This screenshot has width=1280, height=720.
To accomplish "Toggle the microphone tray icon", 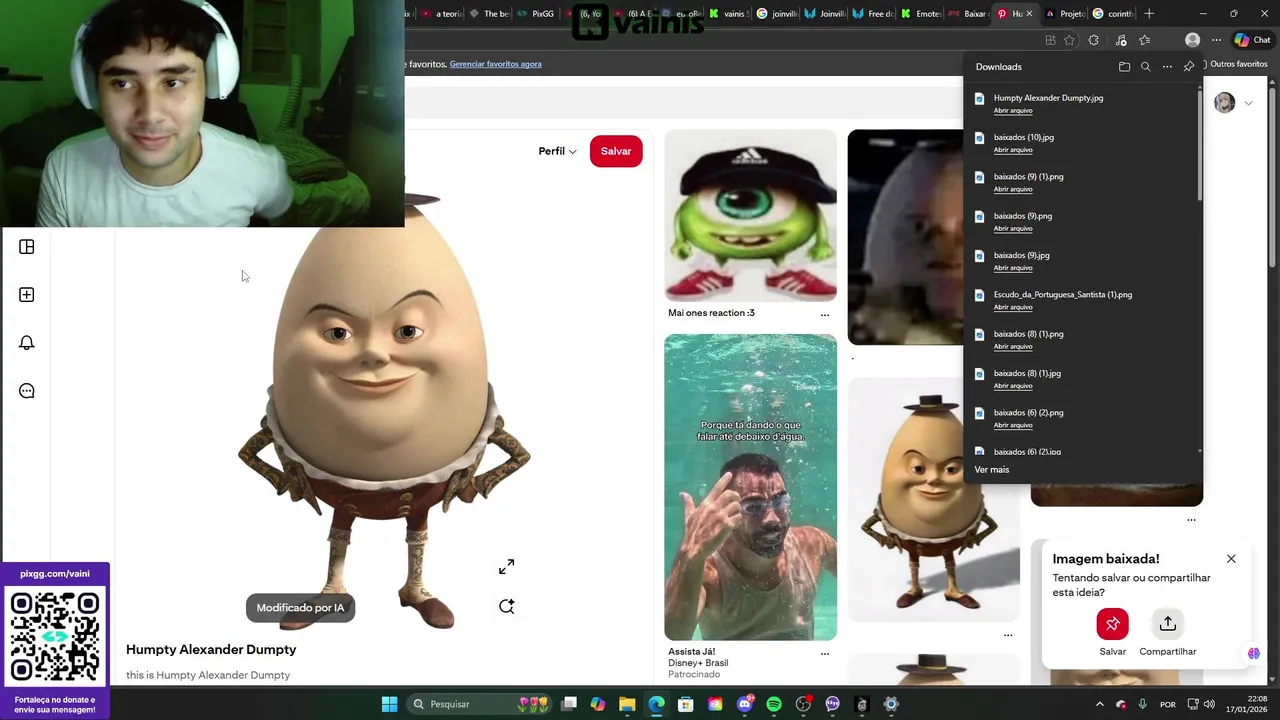I will 1142,704.
